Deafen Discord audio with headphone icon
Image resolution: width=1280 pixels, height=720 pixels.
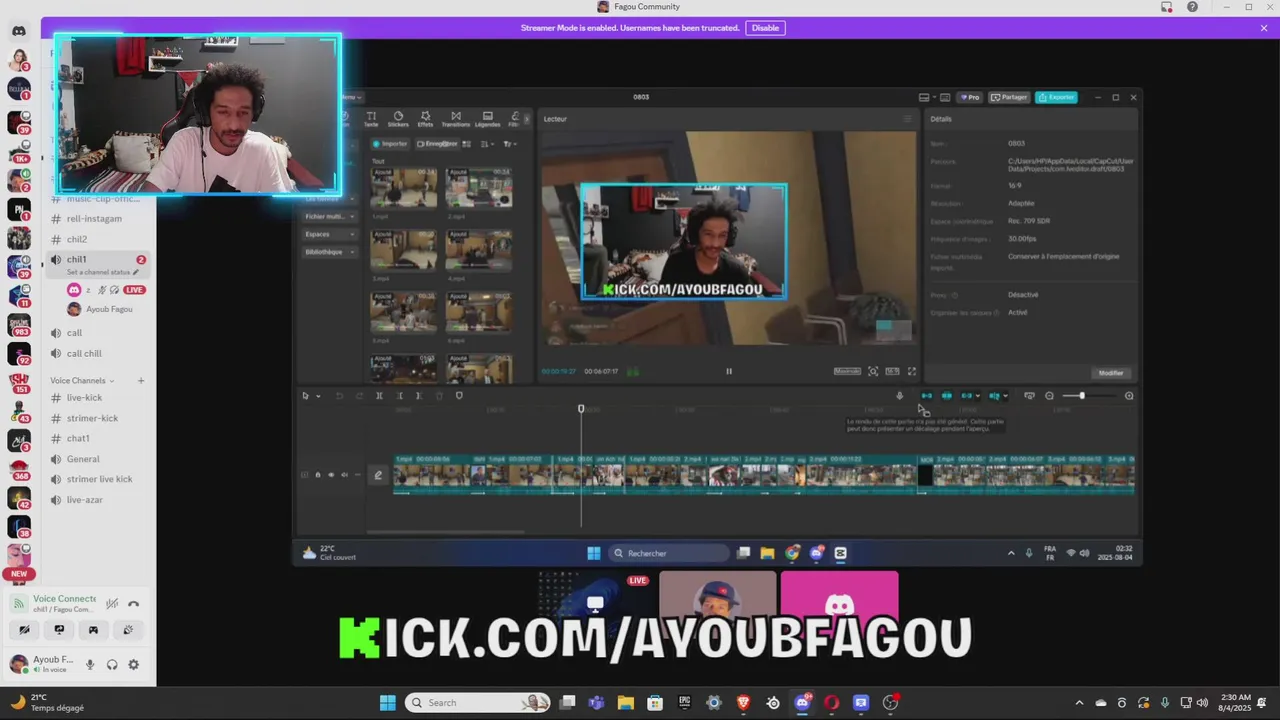point(112,664)
